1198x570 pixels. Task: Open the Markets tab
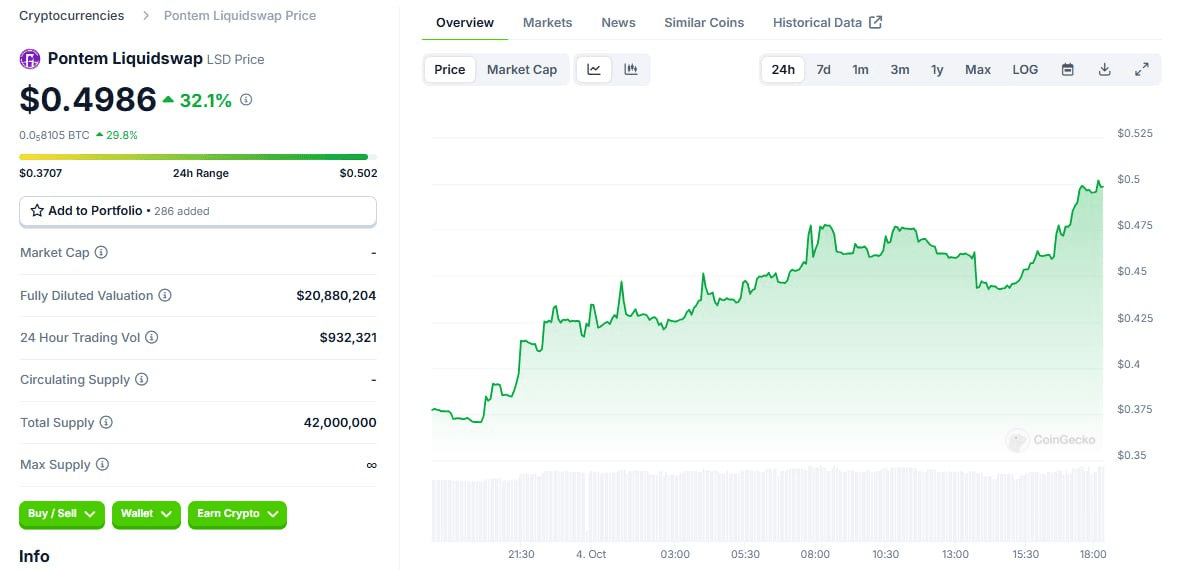point(547,23)
